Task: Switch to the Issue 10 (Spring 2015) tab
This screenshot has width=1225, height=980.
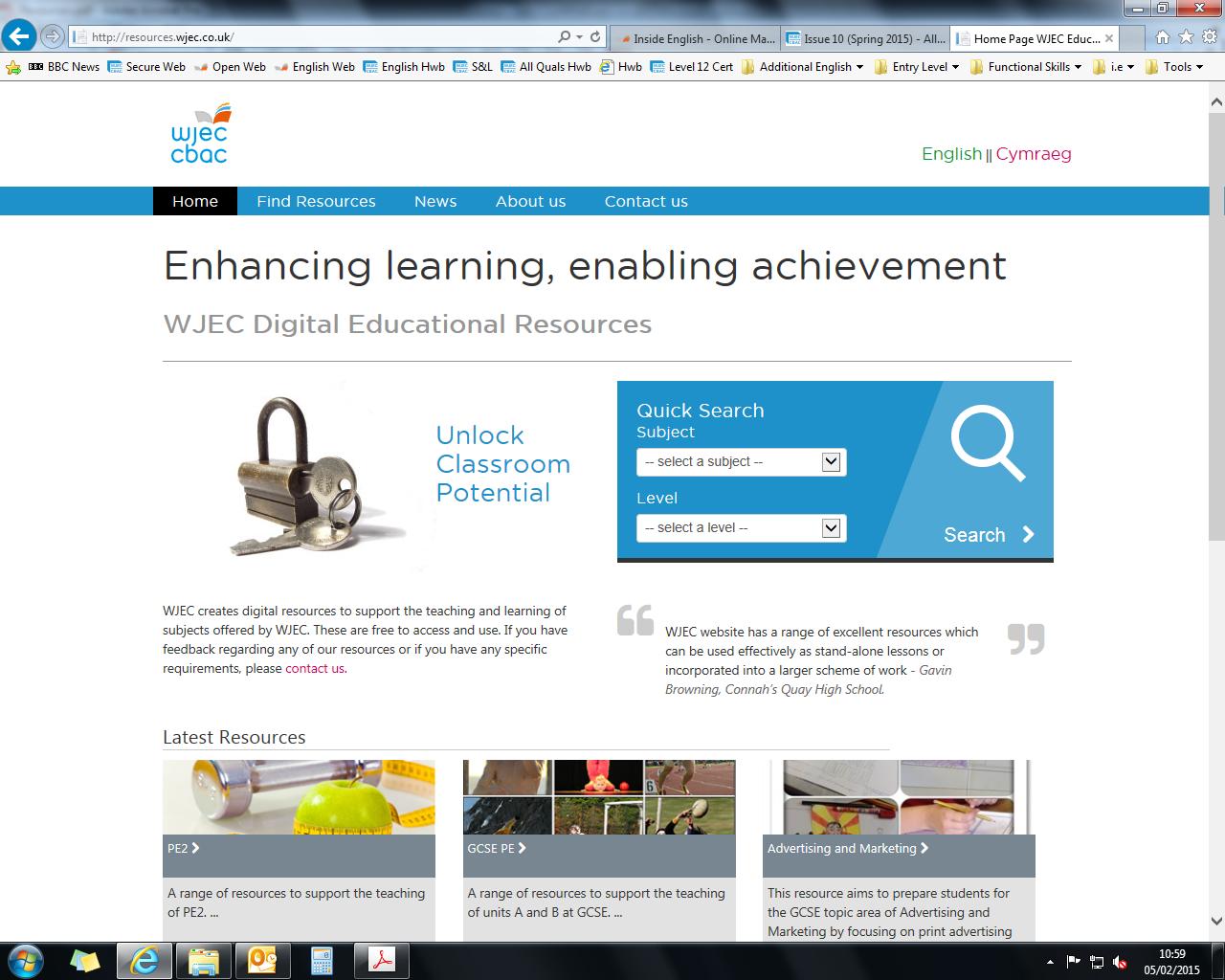Action: click(x=866, y=38)
